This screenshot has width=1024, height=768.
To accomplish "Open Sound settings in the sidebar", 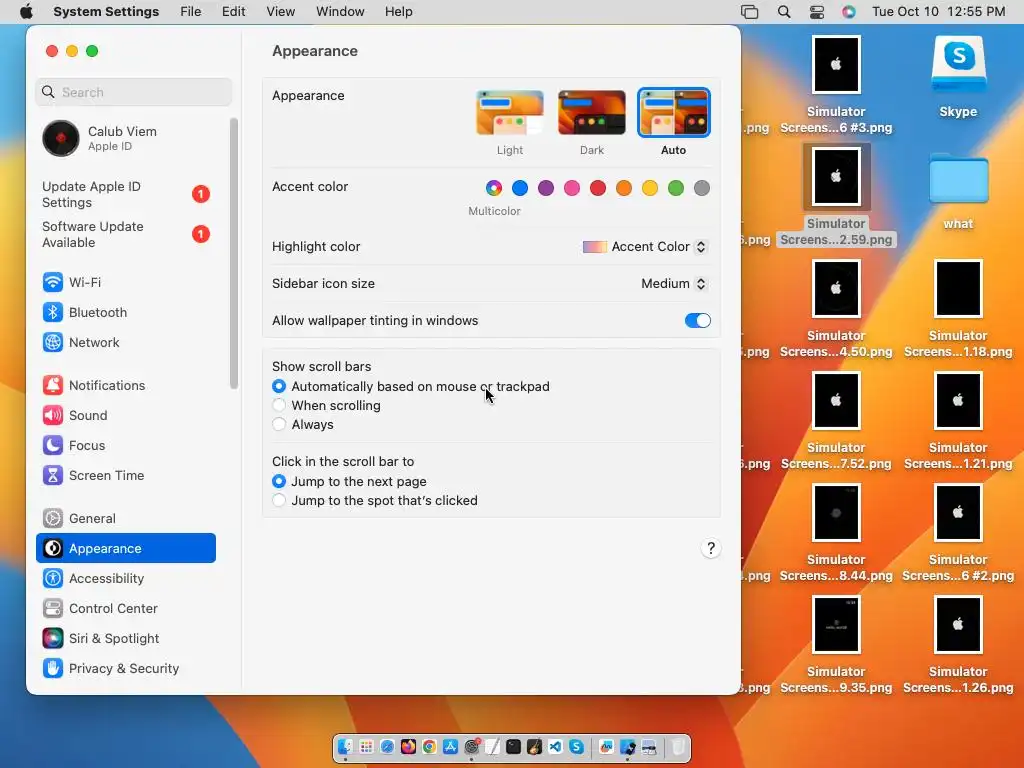I will click(75, 415).
